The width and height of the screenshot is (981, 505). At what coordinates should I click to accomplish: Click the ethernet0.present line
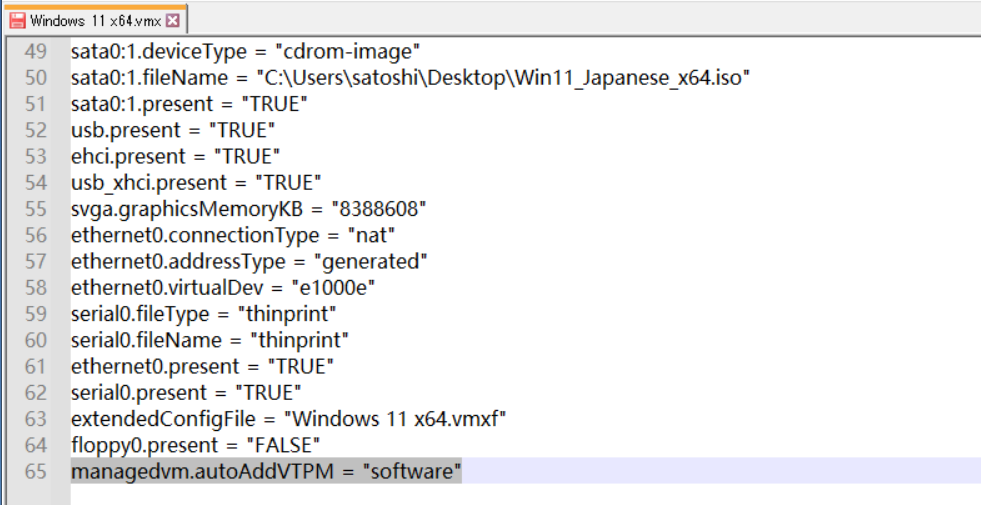coord(202,367)
